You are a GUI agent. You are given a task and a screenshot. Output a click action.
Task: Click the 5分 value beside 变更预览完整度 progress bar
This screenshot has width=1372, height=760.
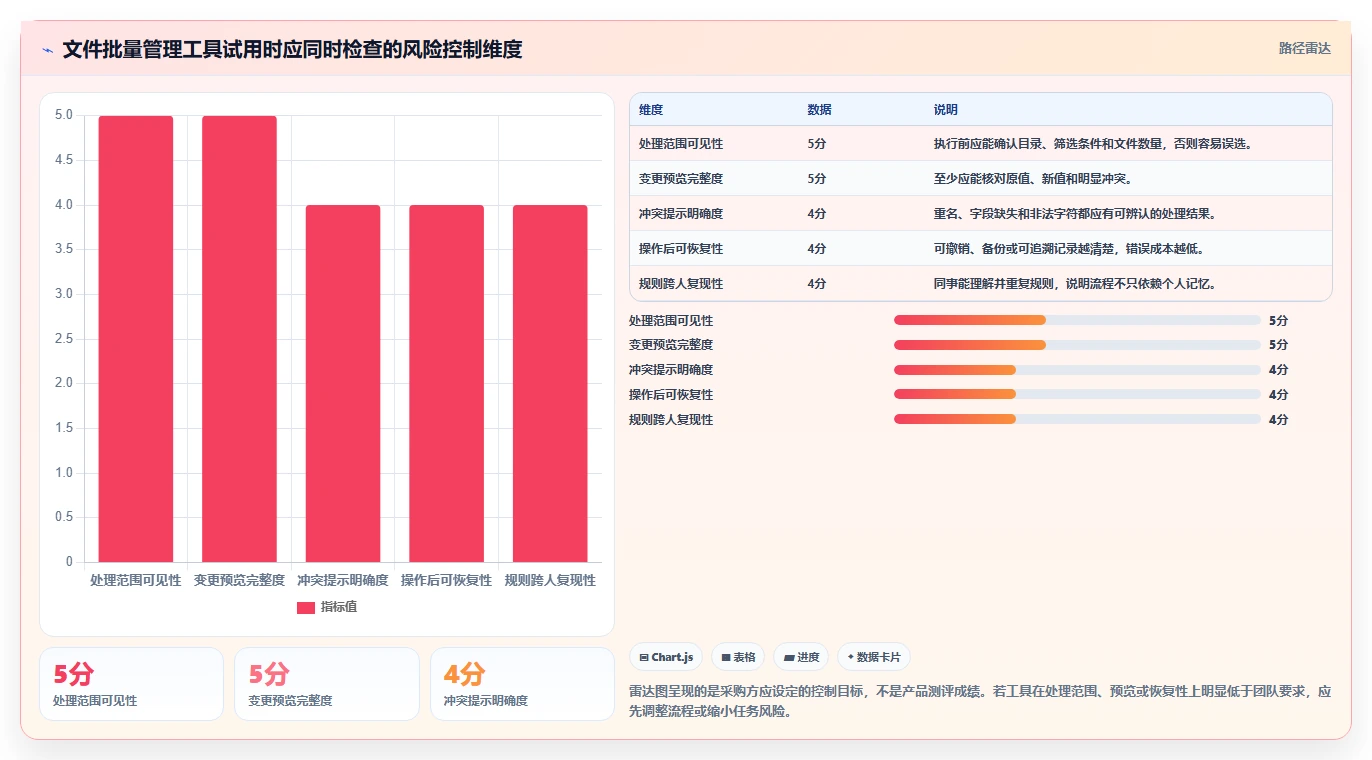click(1278, 345)
